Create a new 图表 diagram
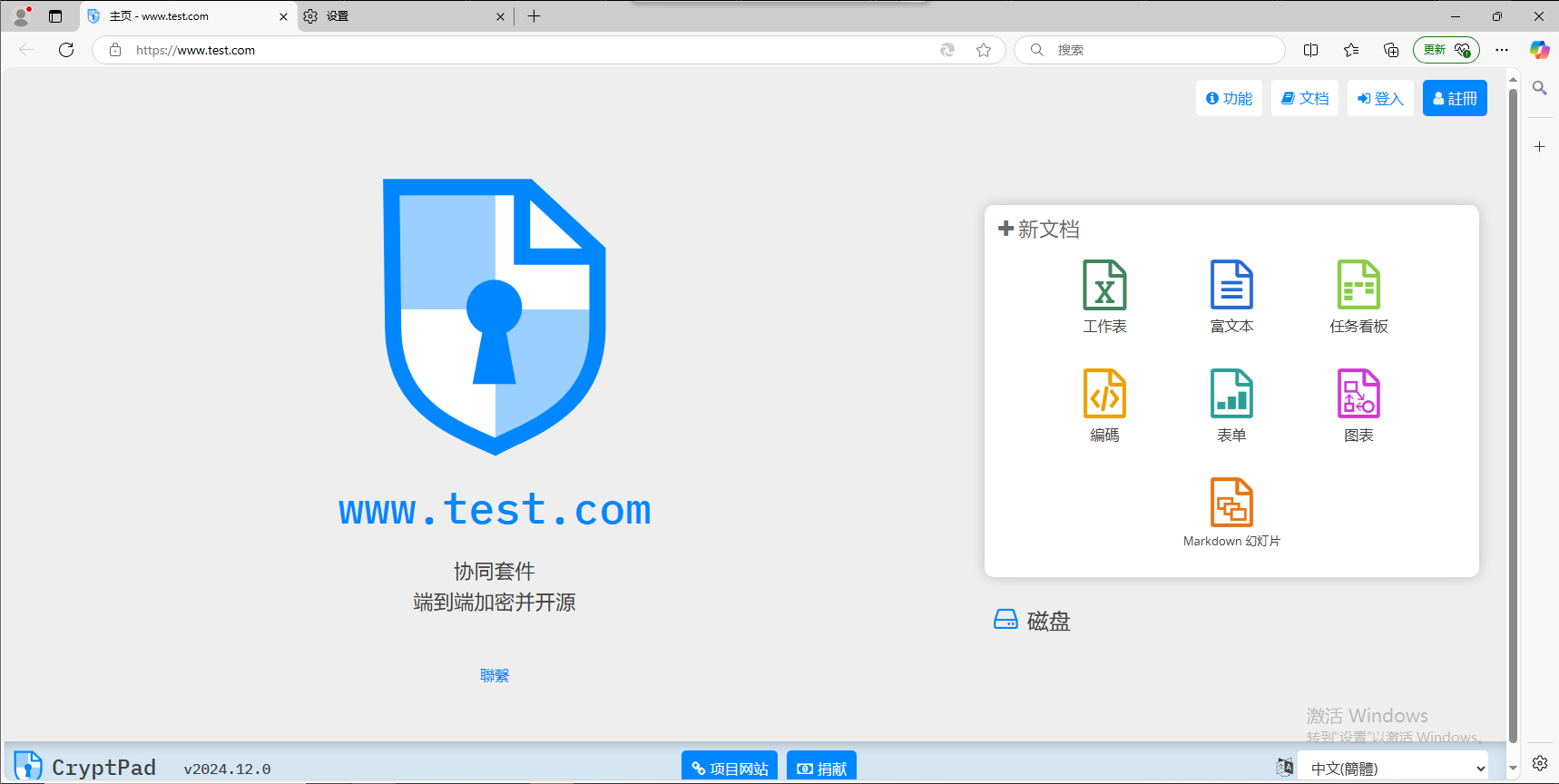This screenshot has width=1559, height=784. click(x=1358, y=406)
